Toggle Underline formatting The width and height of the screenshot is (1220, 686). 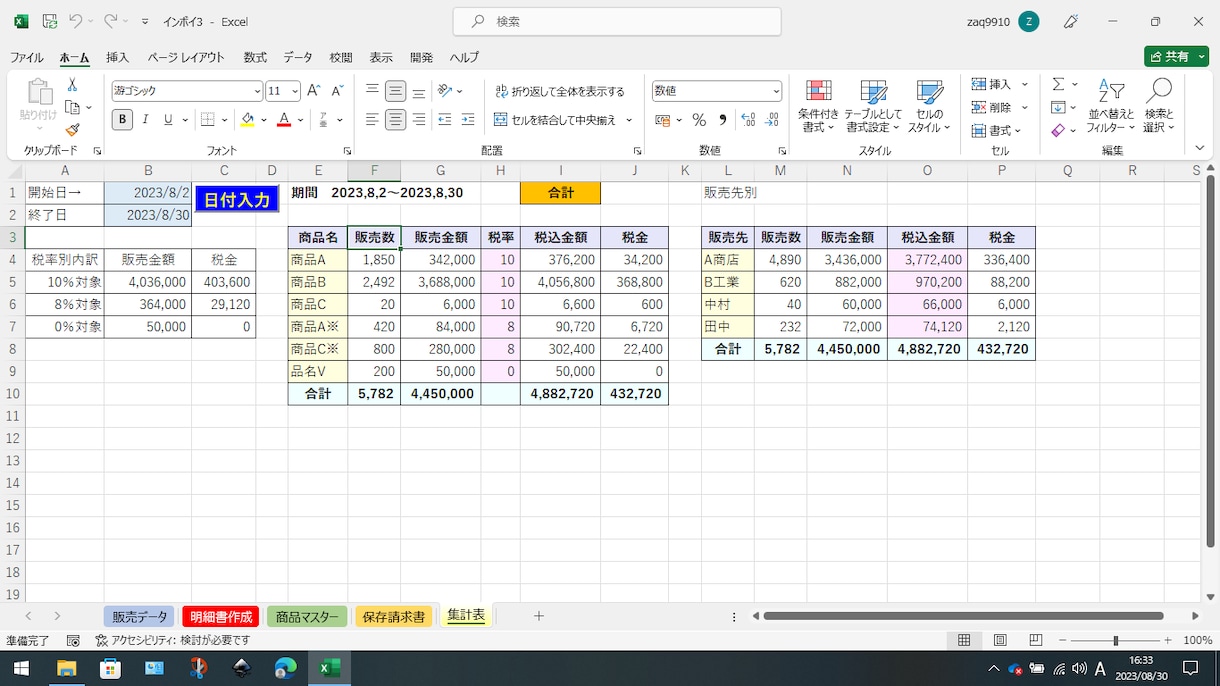(168, 120)
